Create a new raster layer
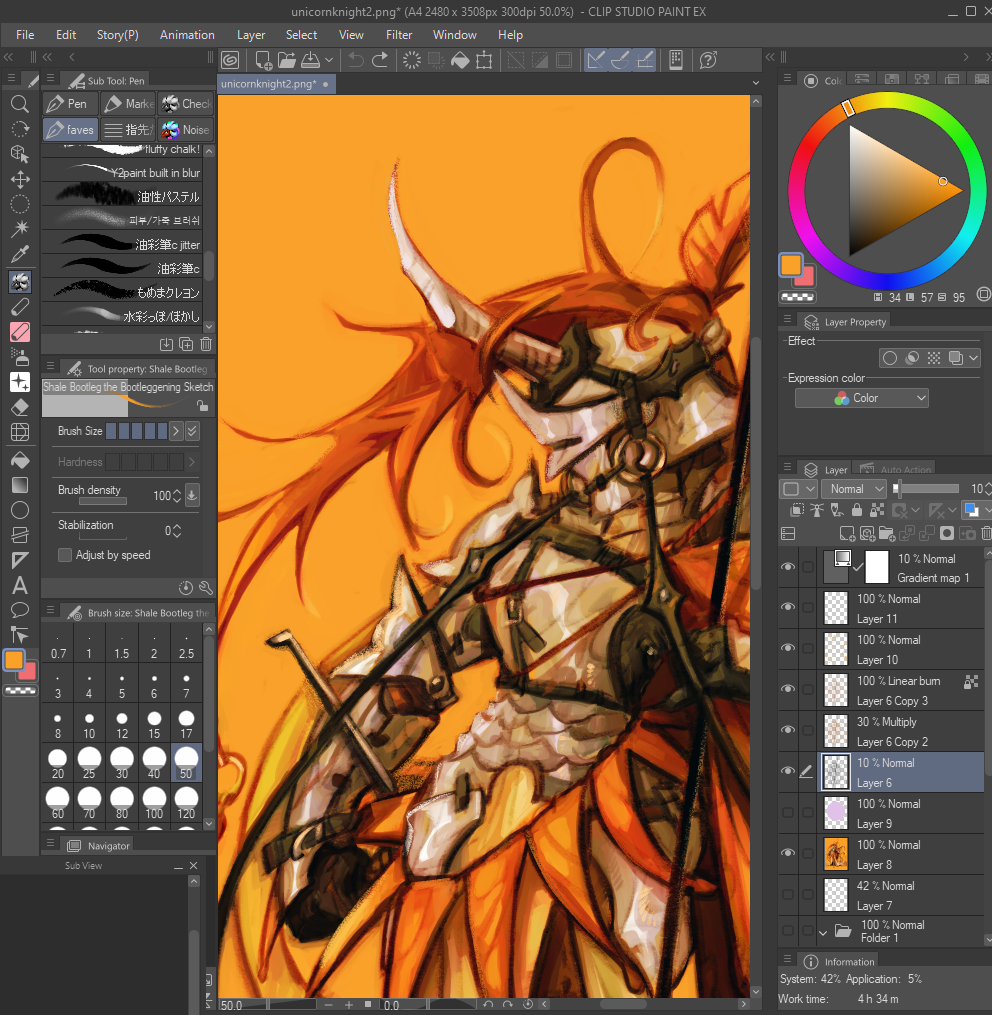The width and height of the screenshot is (992, 1015). coord(848,534)
